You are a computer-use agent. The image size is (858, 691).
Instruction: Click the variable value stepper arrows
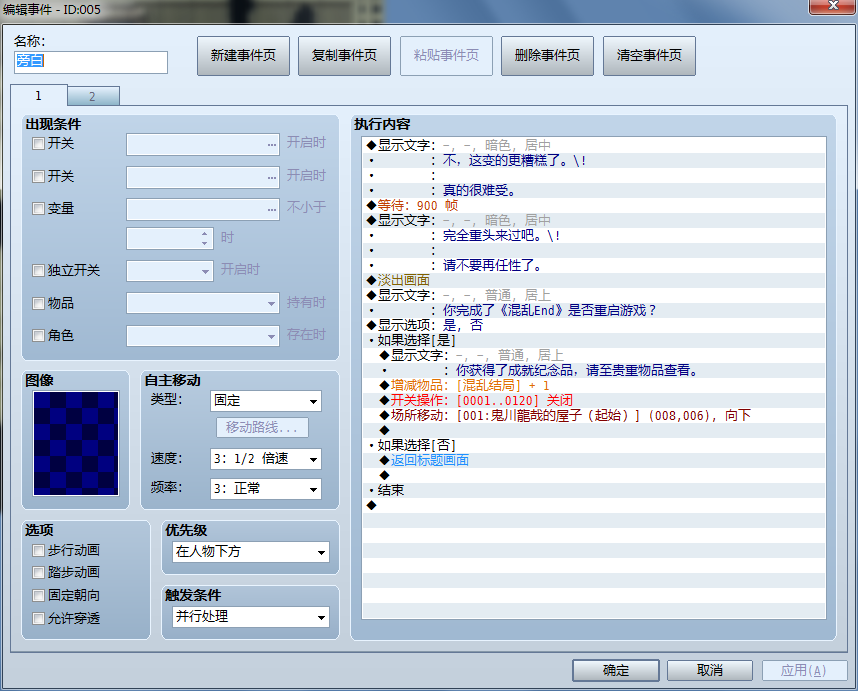[204, 238]
